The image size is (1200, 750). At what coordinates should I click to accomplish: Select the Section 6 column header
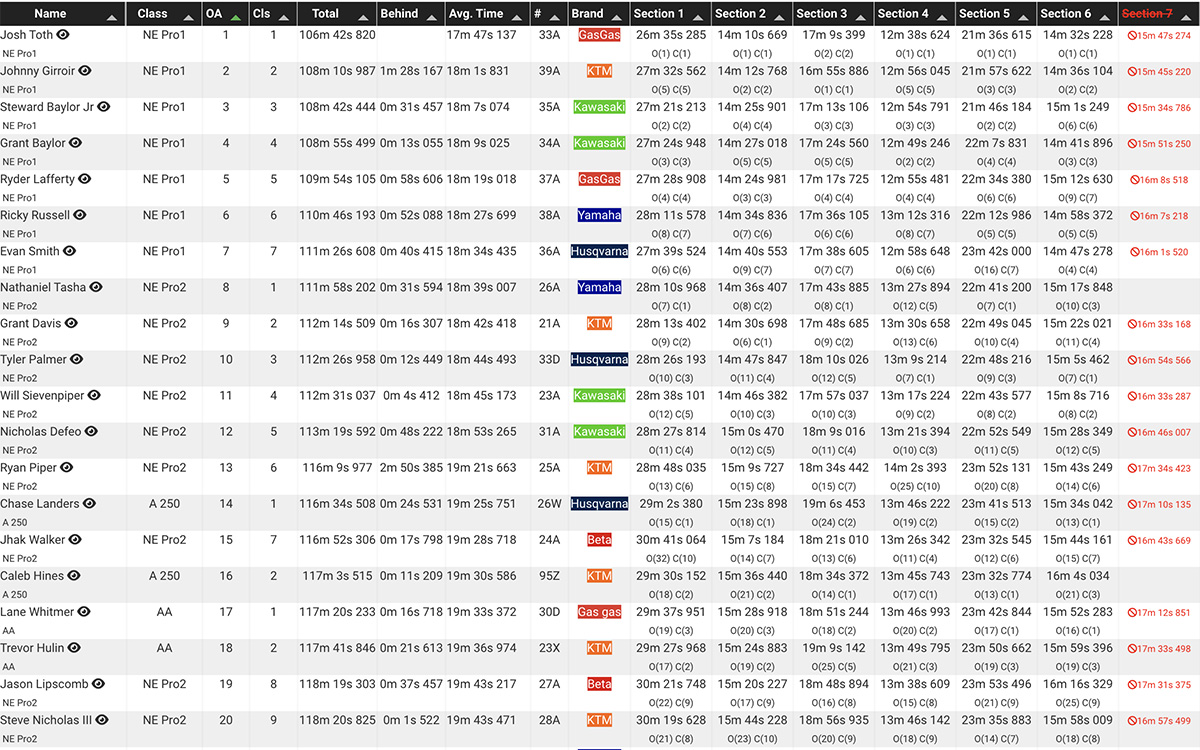pyautogui.click(x=1077, y=13)
